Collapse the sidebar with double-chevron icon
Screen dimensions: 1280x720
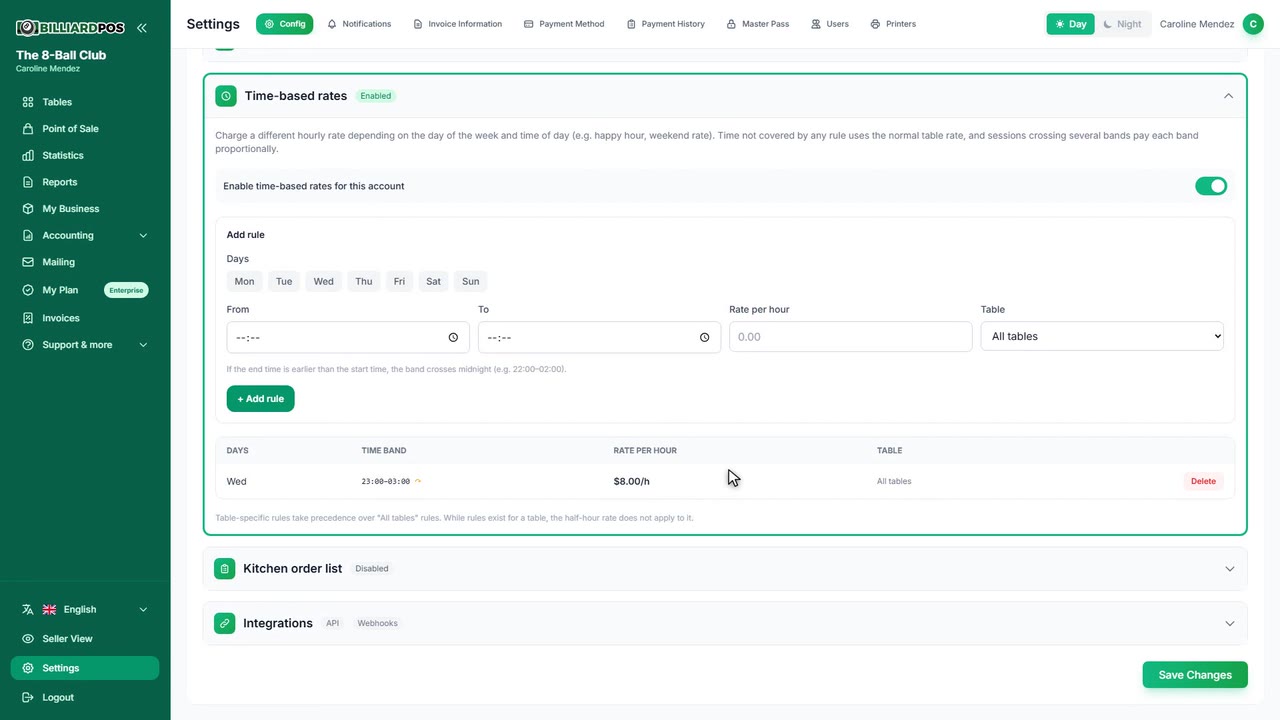142,28
